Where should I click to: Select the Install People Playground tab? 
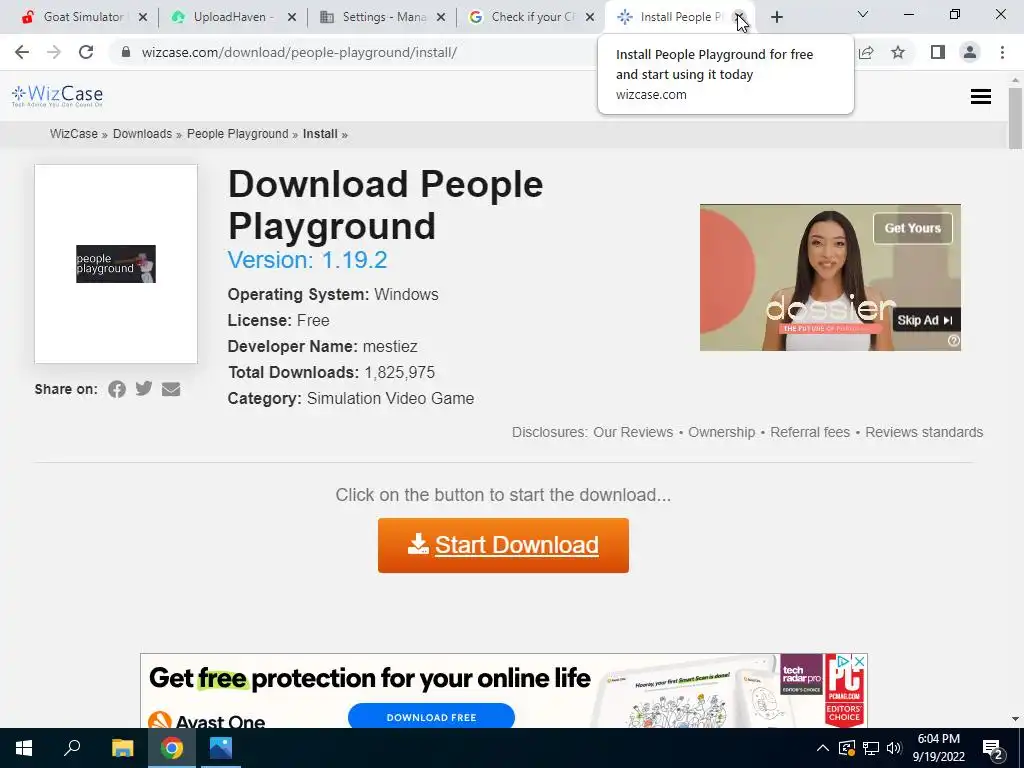pos(682,17)
